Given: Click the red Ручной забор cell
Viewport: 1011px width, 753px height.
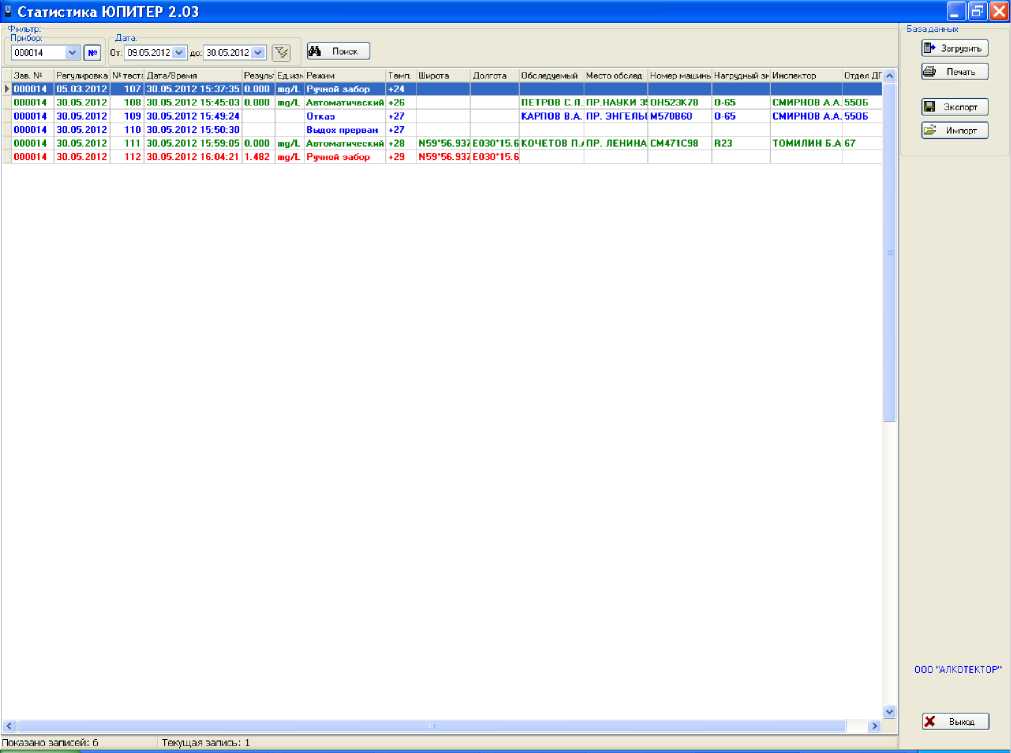Looking at the screenshot, I should [345, 157].
